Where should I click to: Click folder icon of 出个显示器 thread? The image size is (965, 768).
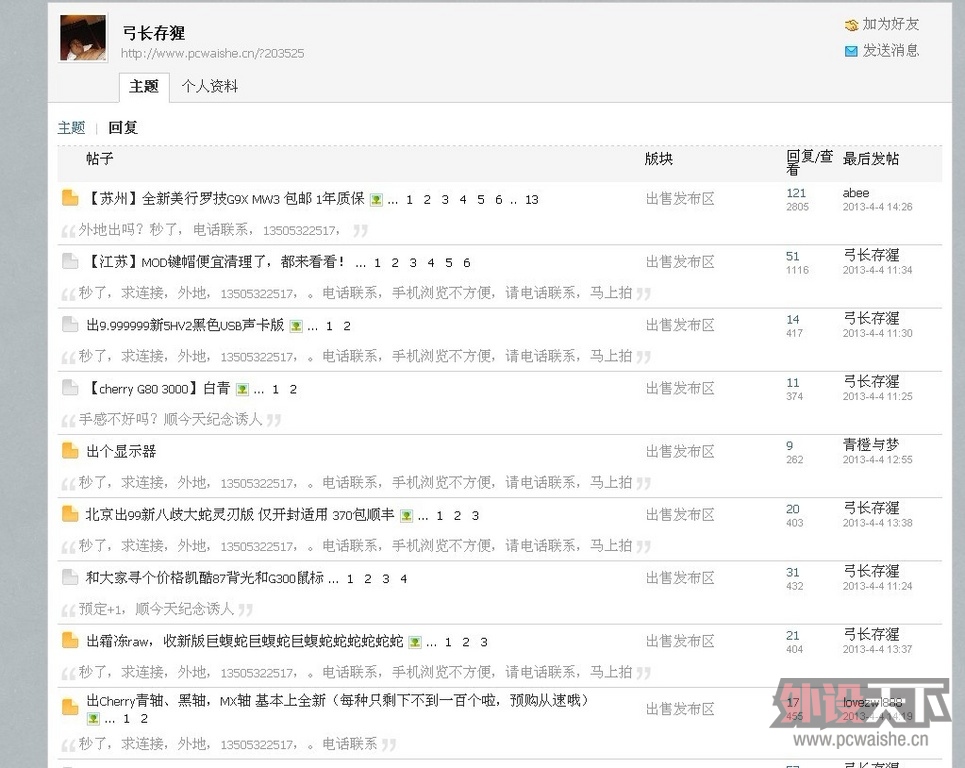70,451
